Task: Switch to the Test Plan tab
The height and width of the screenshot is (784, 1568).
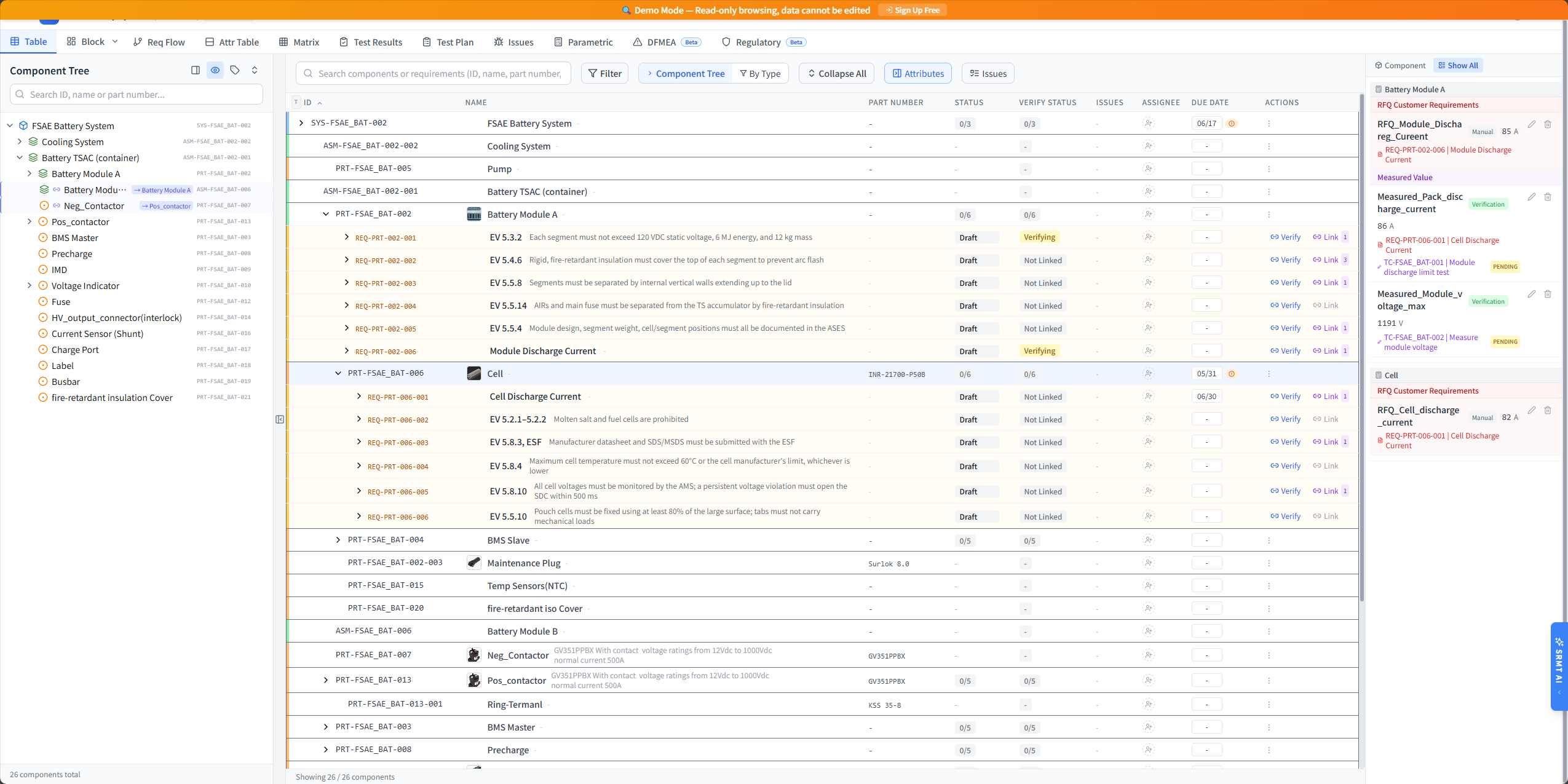Action: pos(448,42)
